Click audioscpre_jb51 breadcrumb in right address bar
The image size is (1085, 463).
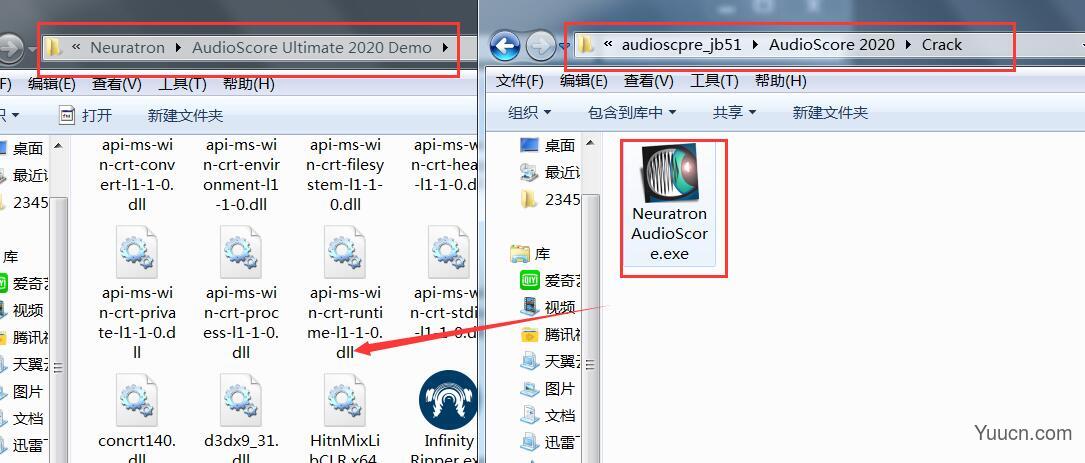[682, 45]
